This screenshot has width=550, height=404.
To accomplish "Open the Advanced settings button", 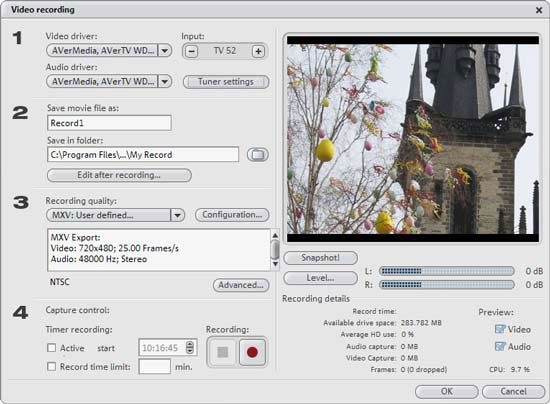I will 241,285.
